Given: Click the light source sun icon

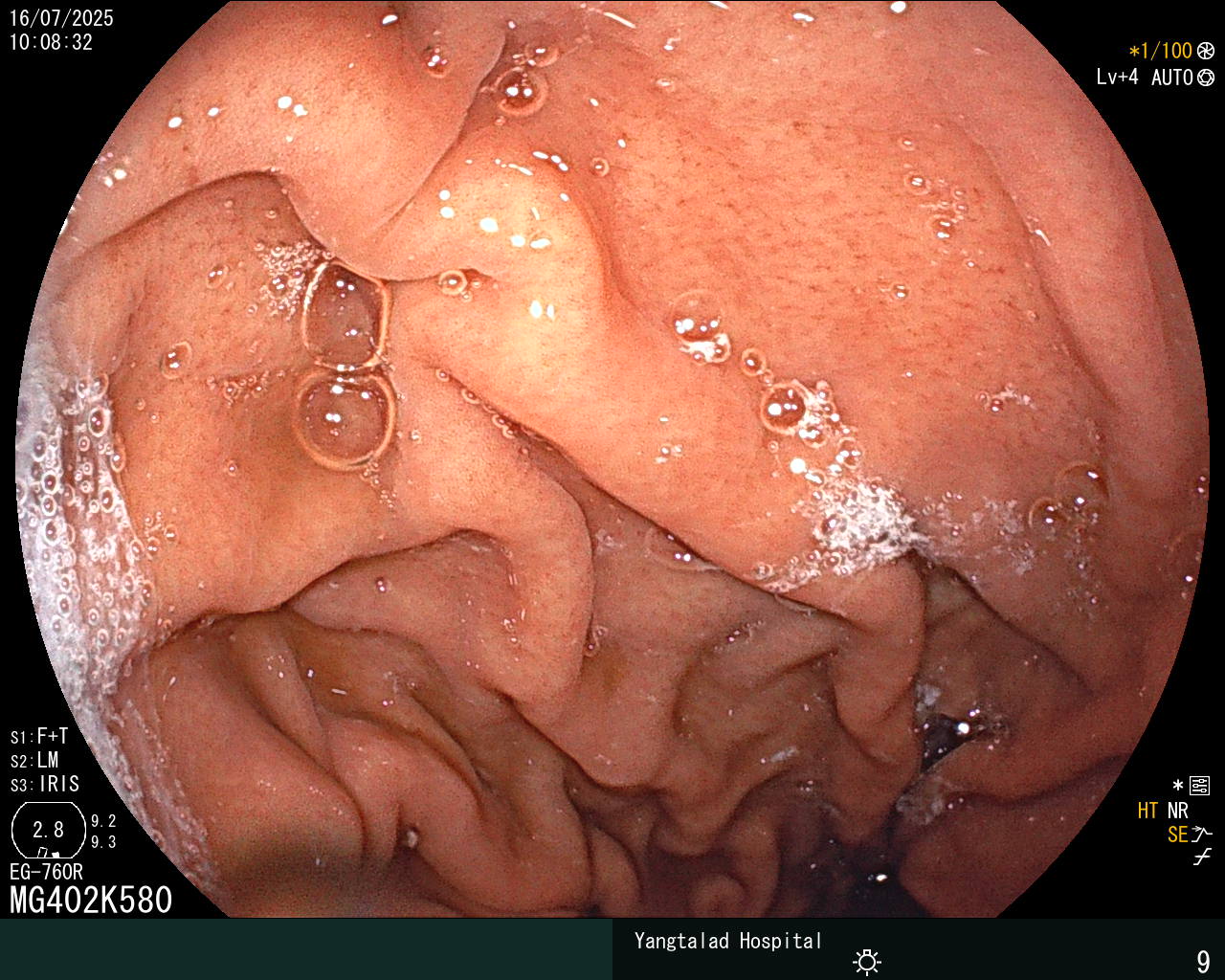Looking at the screenshot, I should (867, 961).
